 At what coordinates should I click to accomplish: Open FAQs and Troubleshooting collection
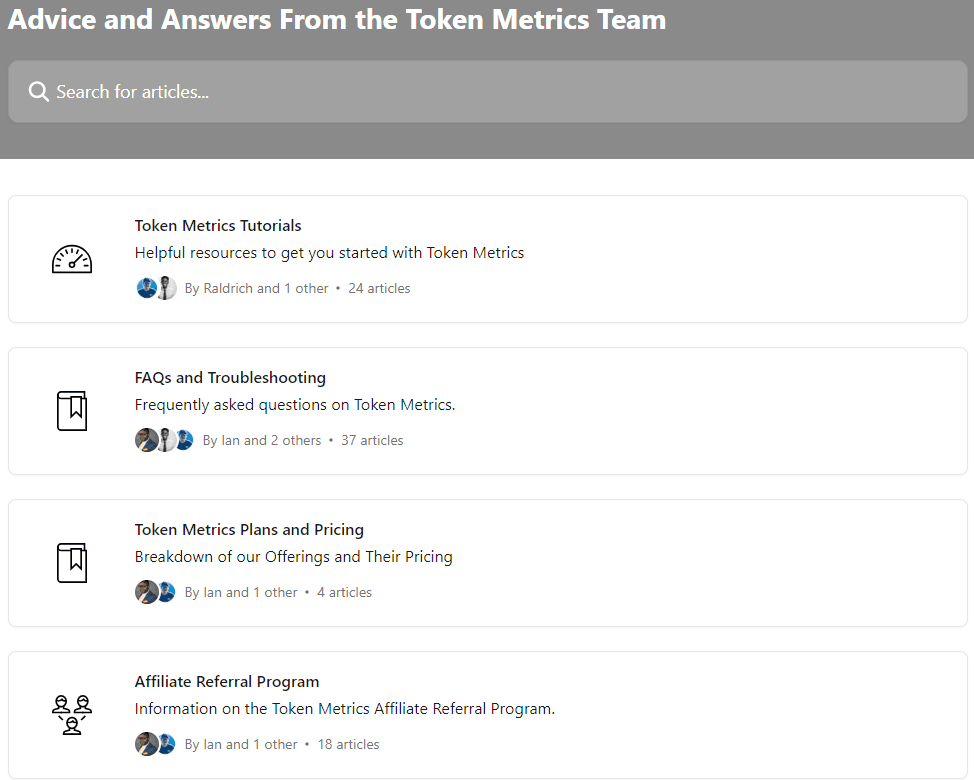tap(230, 378)
